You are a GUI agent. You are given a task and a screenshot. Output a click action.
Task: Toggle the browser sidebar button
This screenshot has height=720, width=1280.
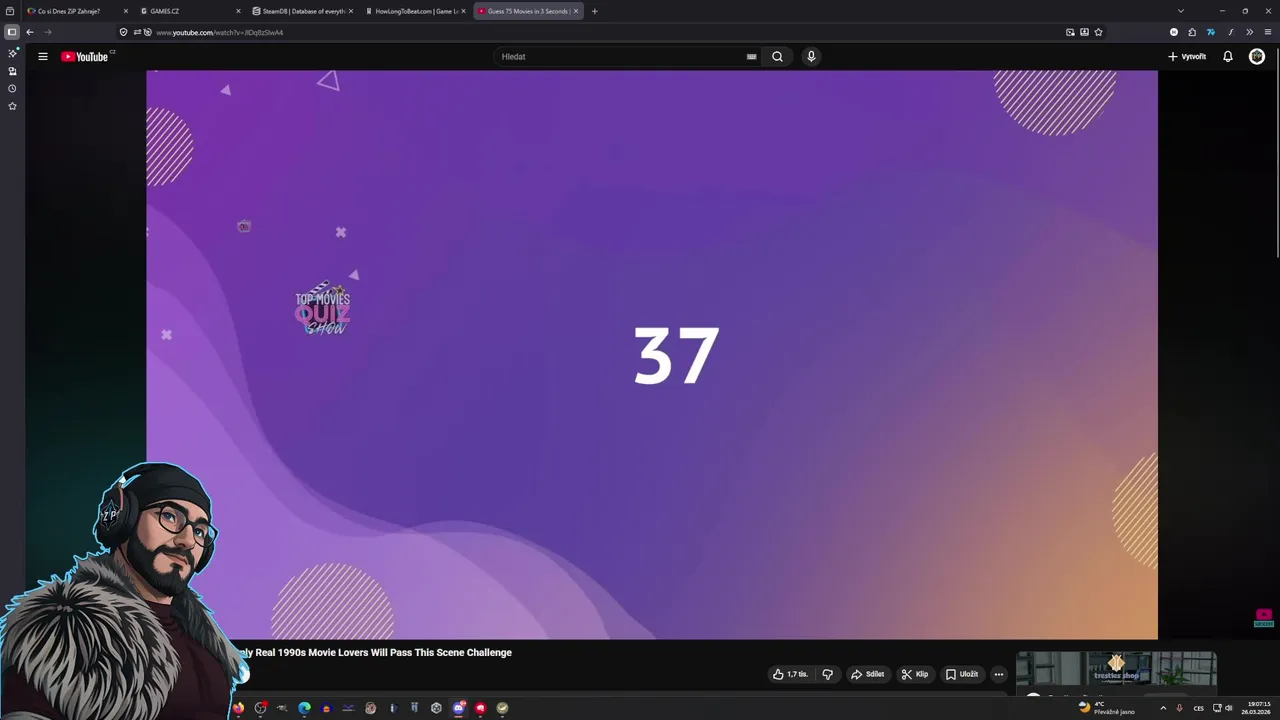[x=11, y=32]
